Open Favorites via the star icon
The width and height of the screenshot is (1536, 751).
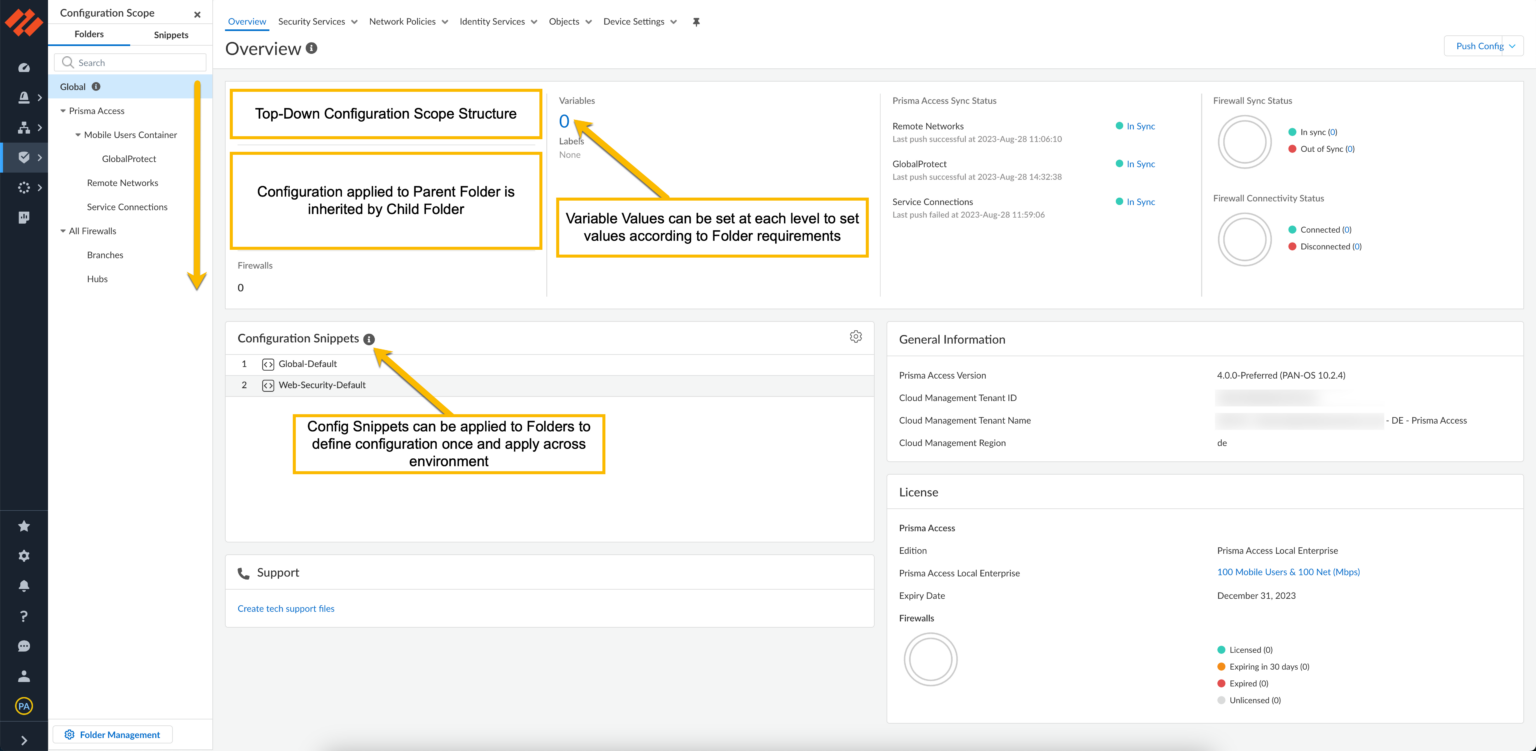tap(24, 525)
